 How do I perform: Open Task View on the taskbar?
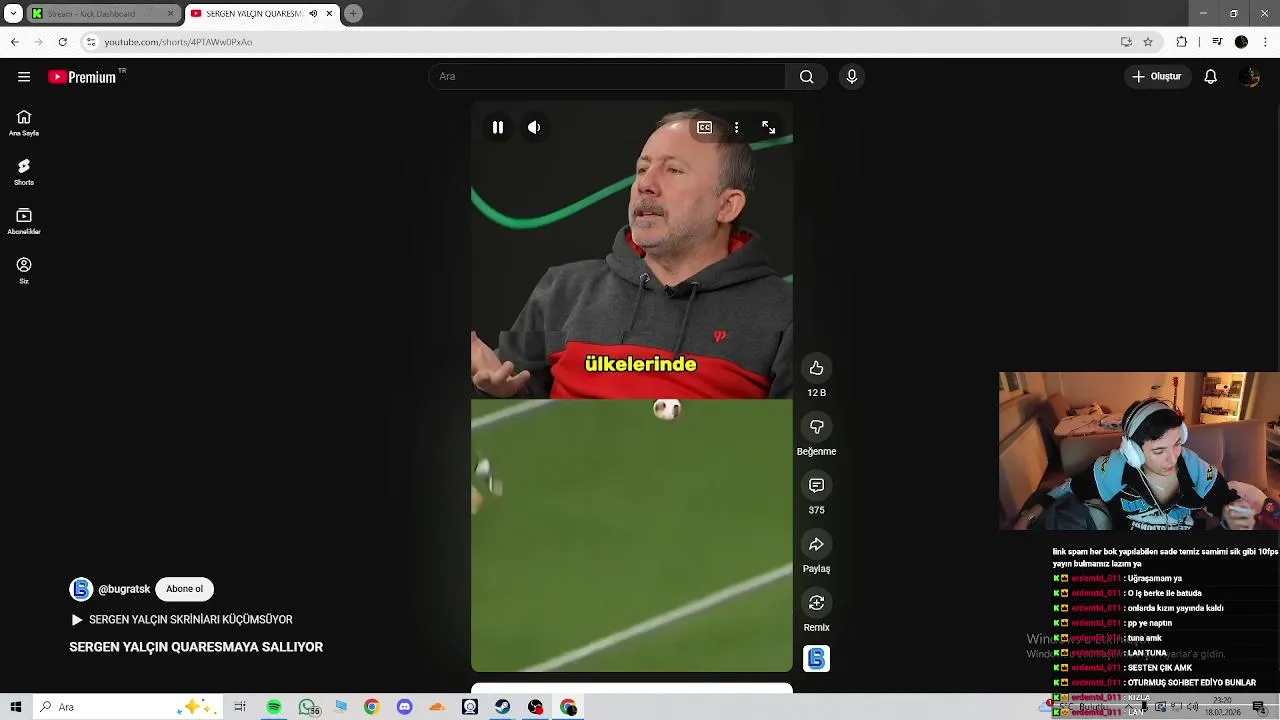tap(240, 707)
